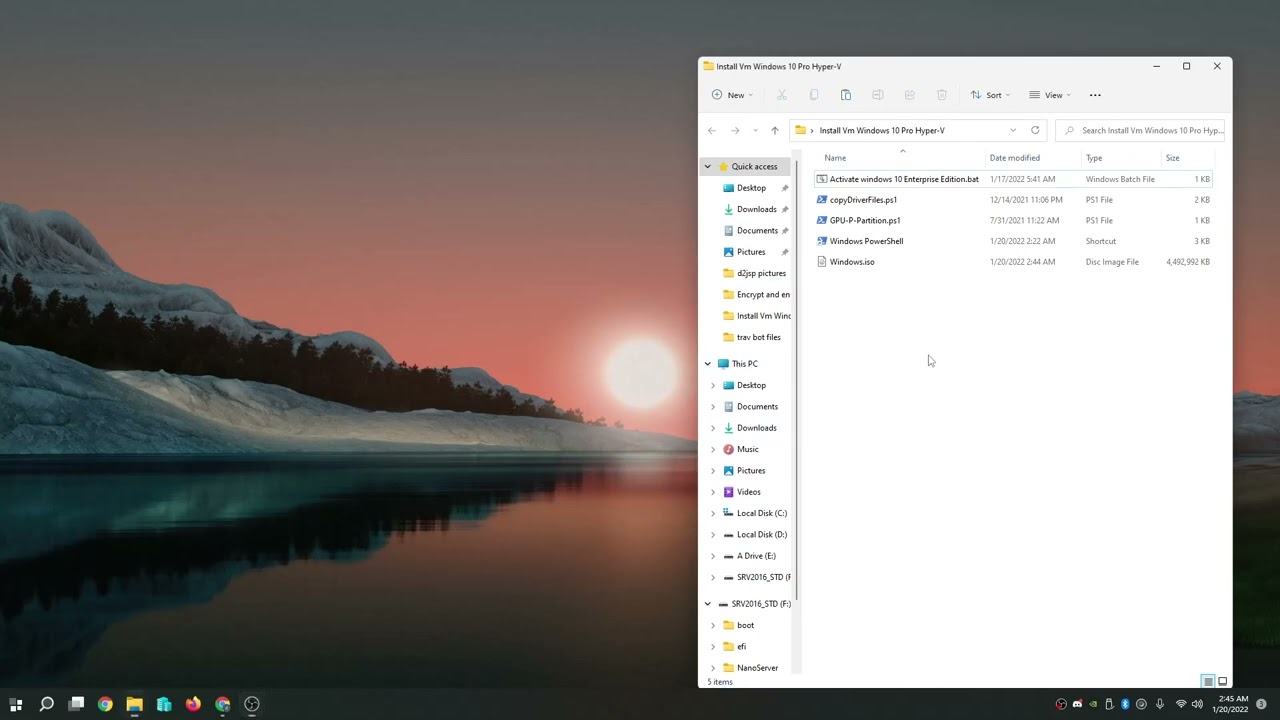Open Downloads in Quick access
Image resolution: width=1280 pixels, height=720 pixels.
tap(756, 209)
